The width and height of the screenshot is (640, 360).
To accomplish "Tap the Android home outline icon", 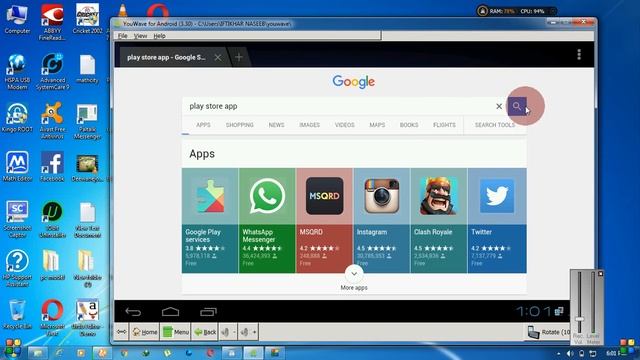I will (170, 312).
